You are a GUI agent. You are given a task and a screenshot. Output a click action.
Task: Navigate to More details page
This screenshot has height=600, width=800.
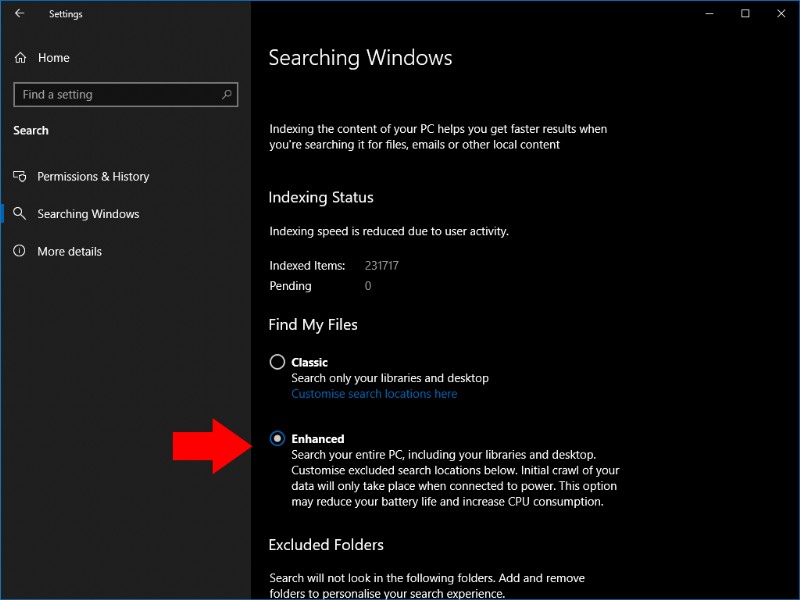[71, 251]
